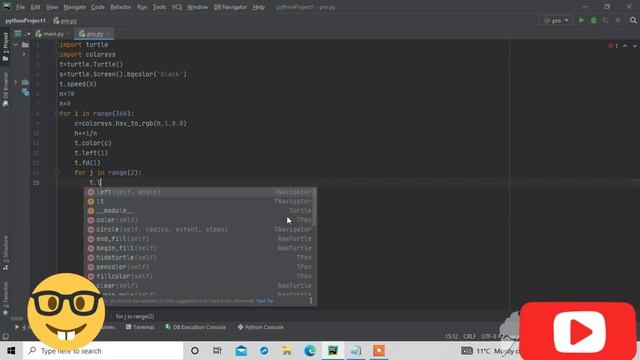
Task: Select 'begin_fill(self)' completion suggestion
Action: [200, 248]
